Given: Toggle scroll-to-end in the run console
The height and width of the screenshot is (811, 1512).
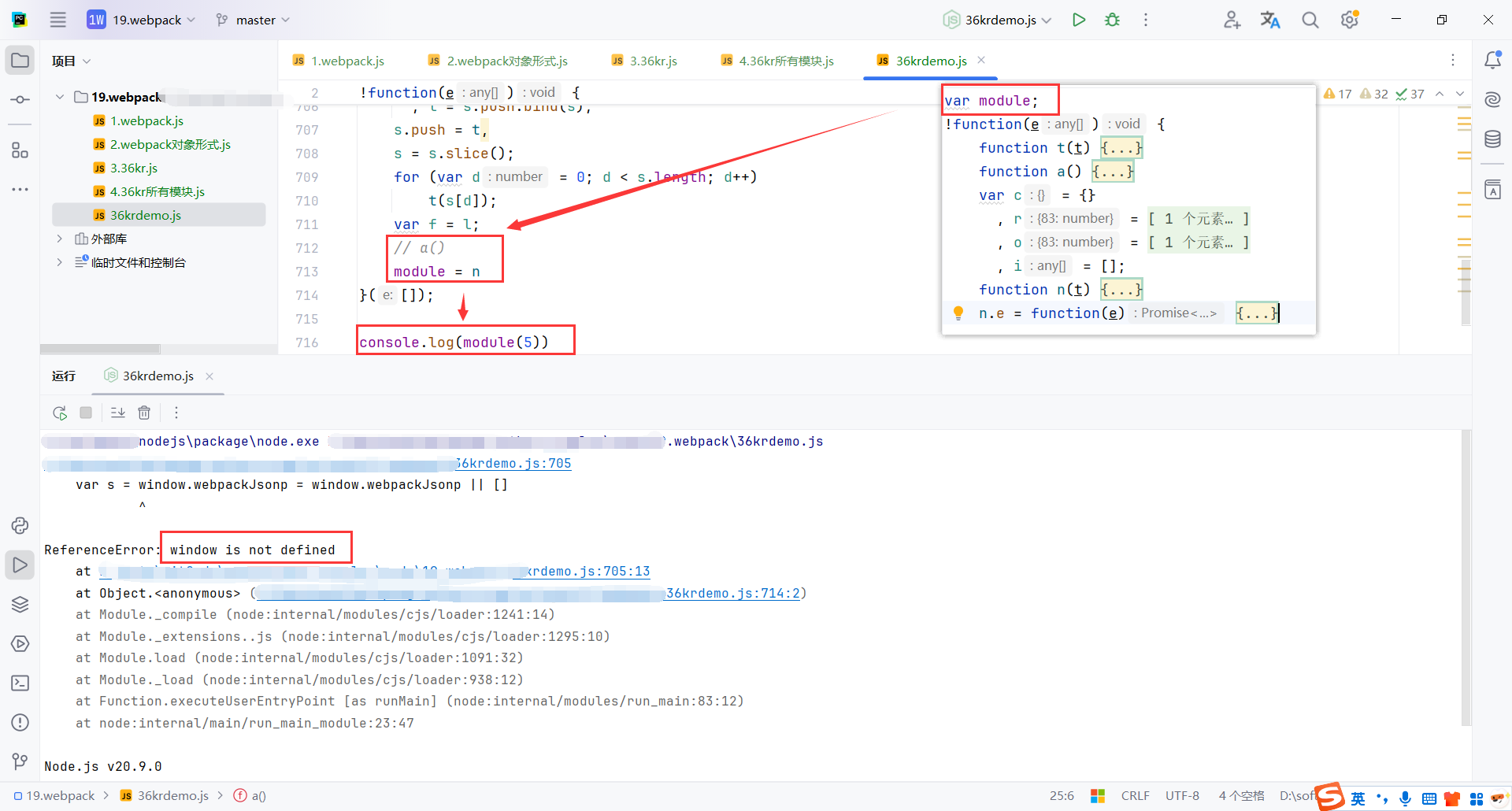Looking at the screenshot, I should (117, 412).
